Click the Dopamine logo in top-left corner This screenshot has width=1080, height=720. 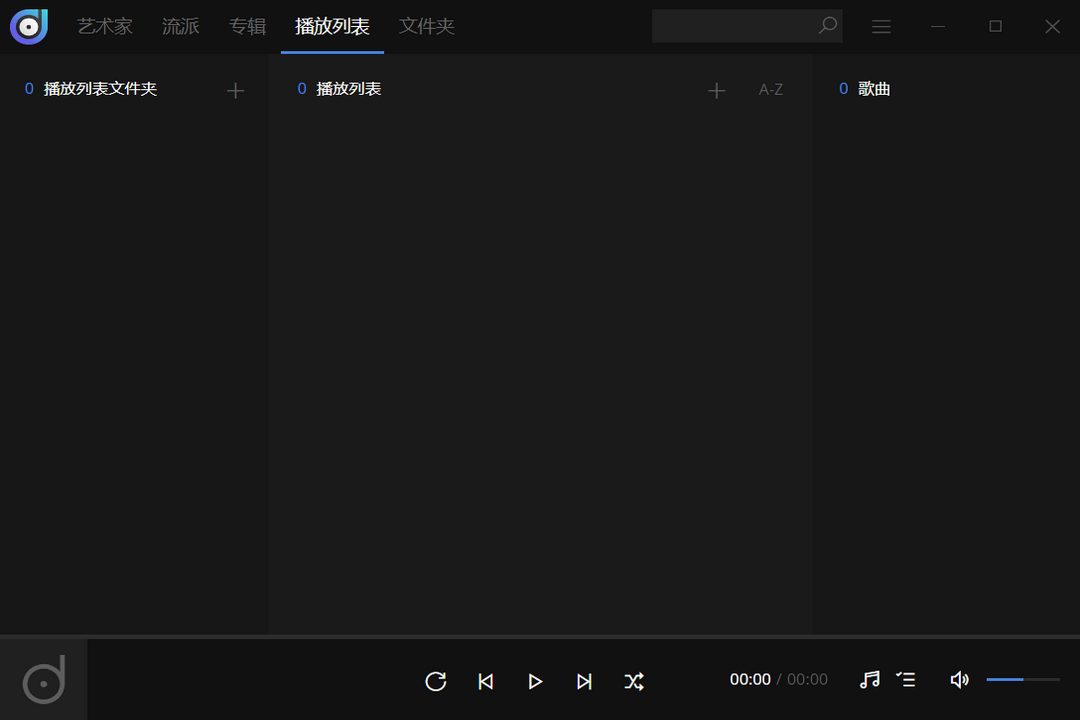pyautogui.click(x=28, y=26)
